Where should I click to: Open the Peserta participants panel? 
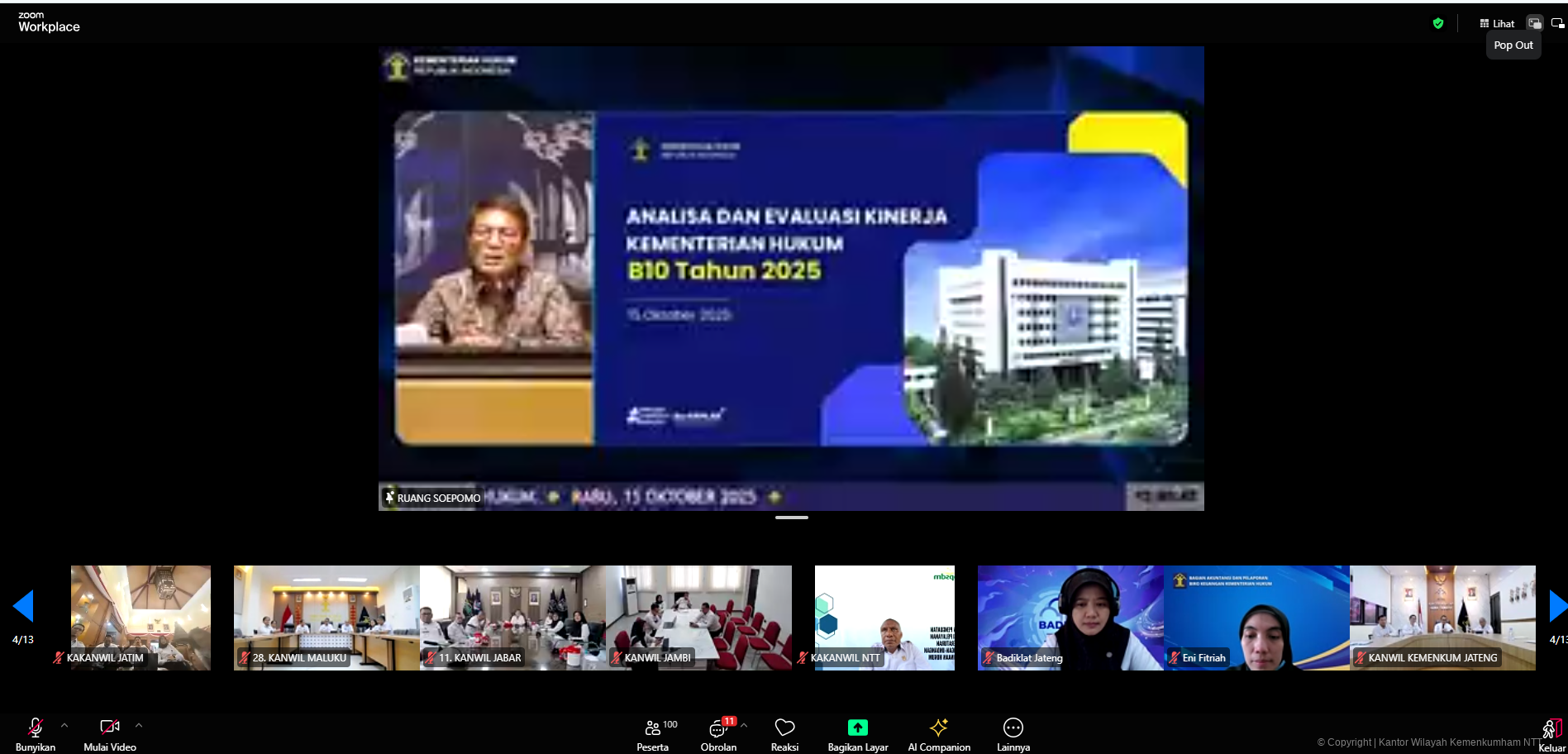[x=653, y=733]
